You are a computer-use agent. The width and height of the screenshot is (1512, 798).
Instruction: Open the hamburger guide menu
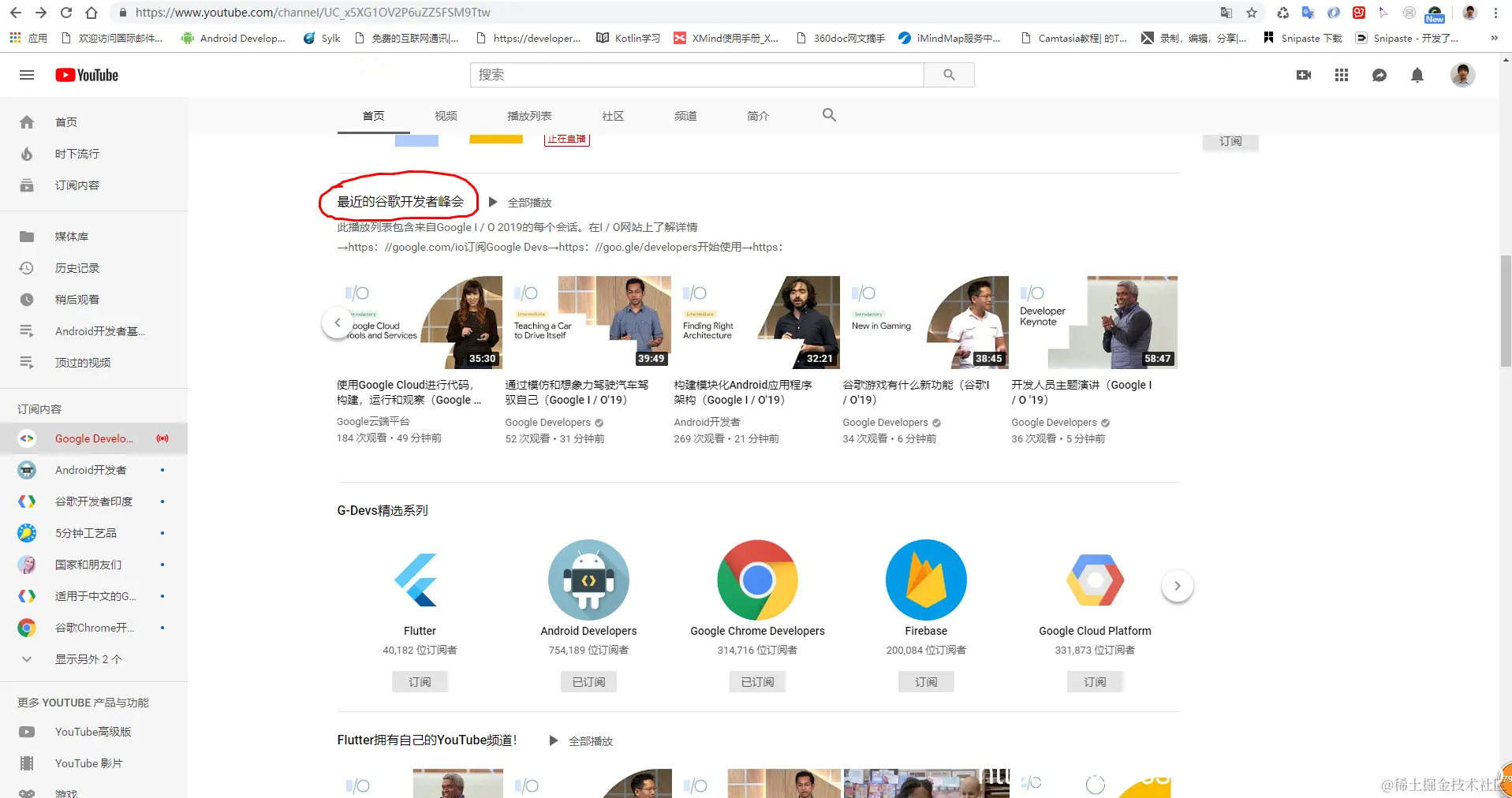pyautogui.click(x=26, y=75)
